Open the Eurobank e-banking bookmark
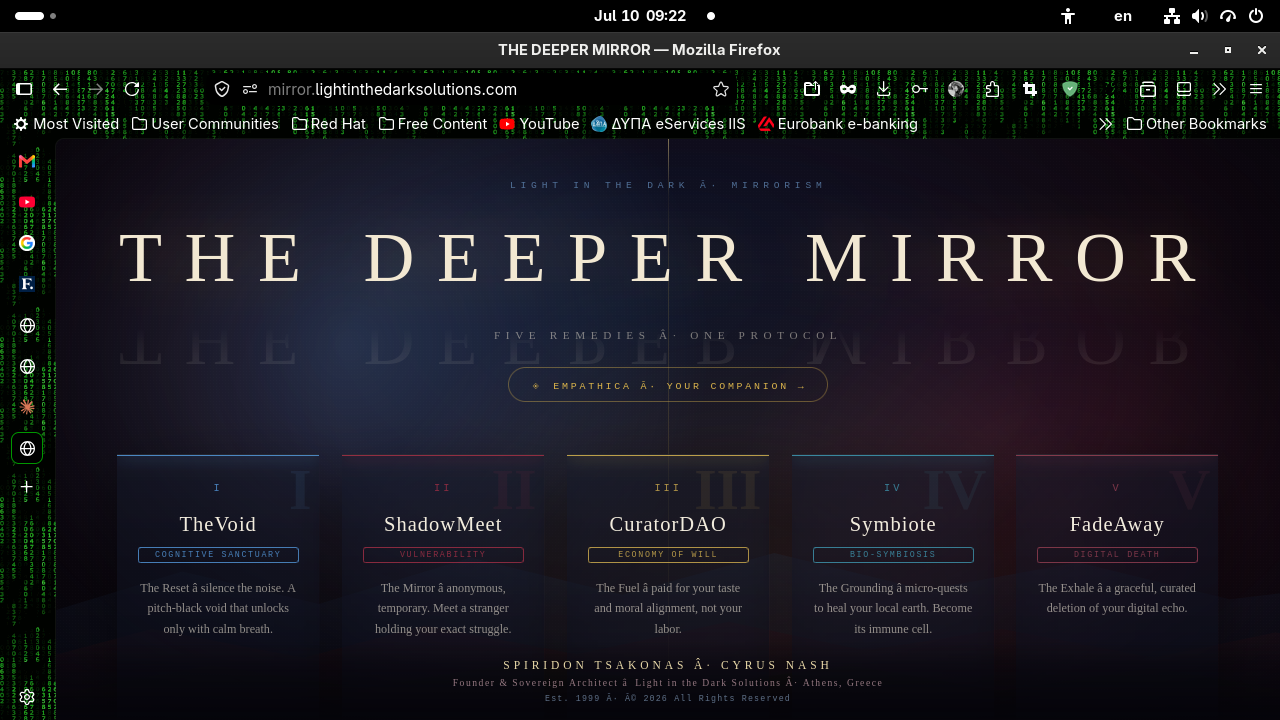The width and height of the screenshot is (1280, 720). point(837,124)
